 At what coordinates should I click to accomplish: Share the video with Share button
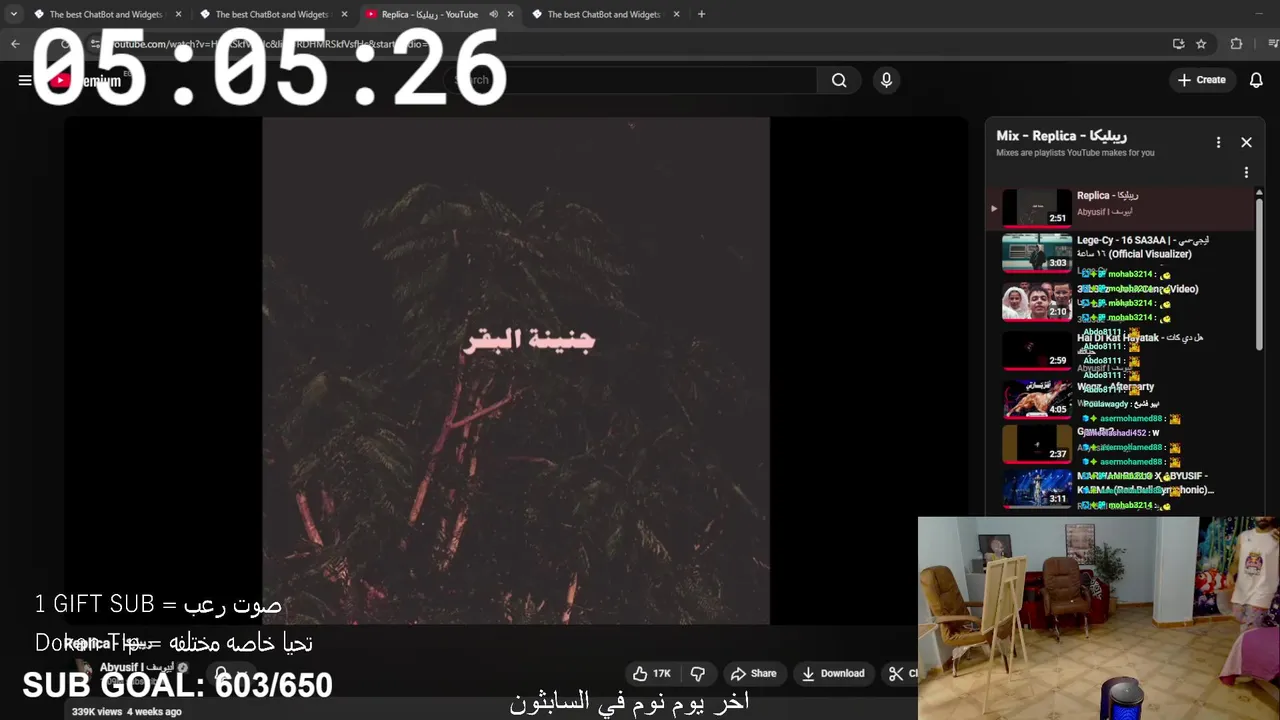(x=754, y=673)
